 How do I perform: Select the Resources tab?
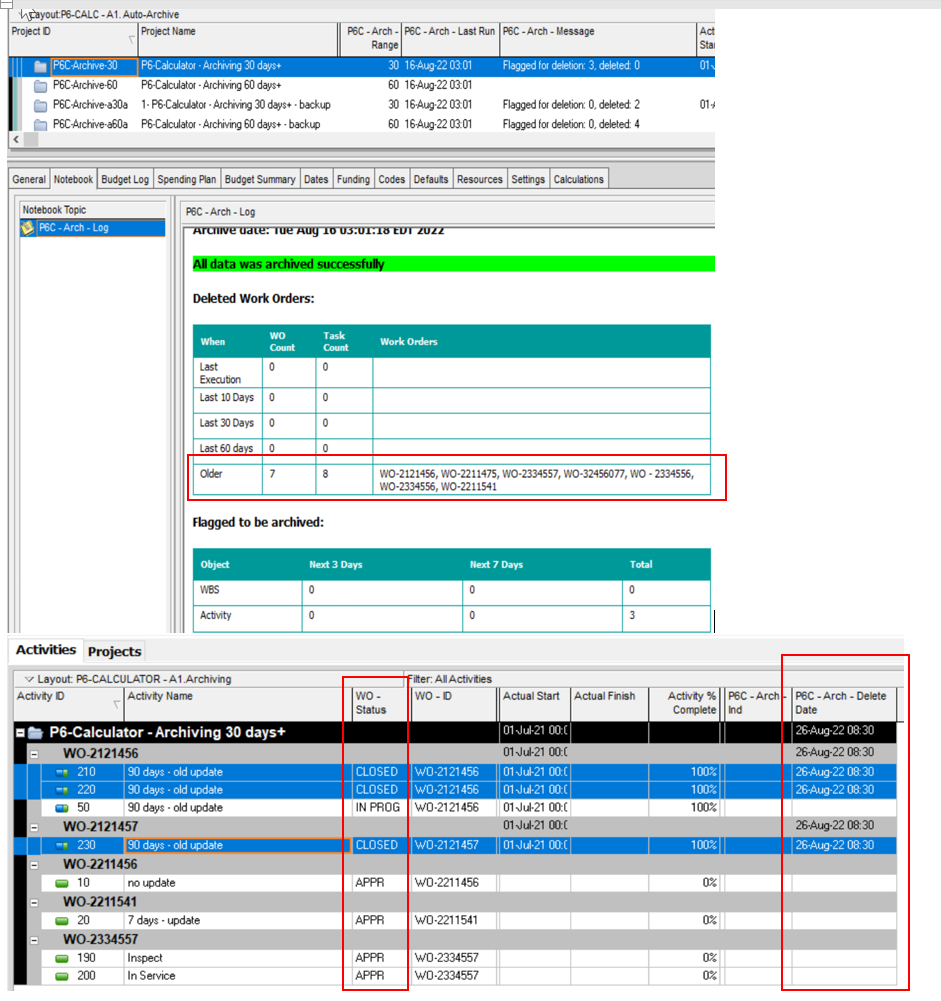coord(479,179)
